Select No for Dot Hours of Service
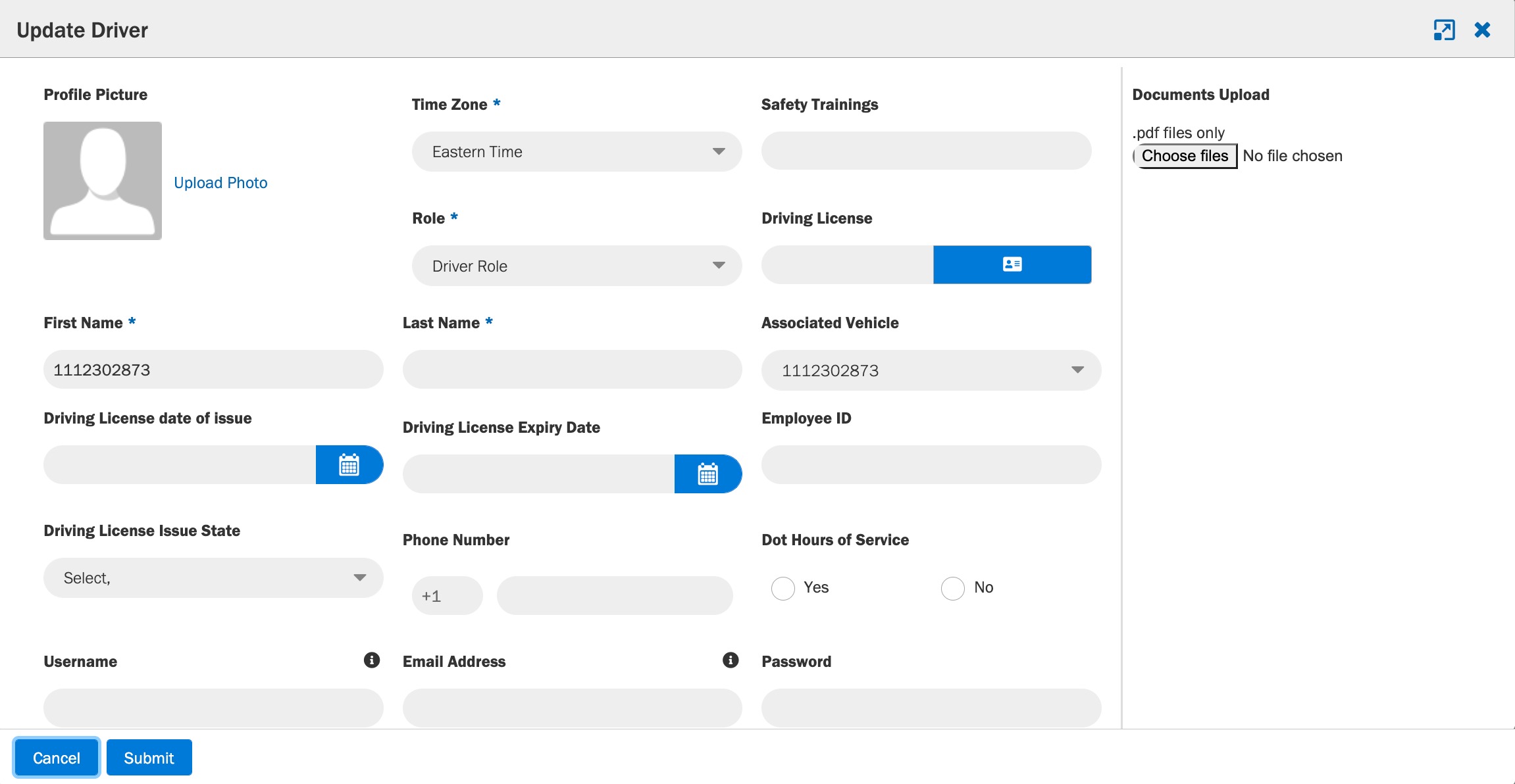This screenshot has height=784, width=1515. coord(953,588)
